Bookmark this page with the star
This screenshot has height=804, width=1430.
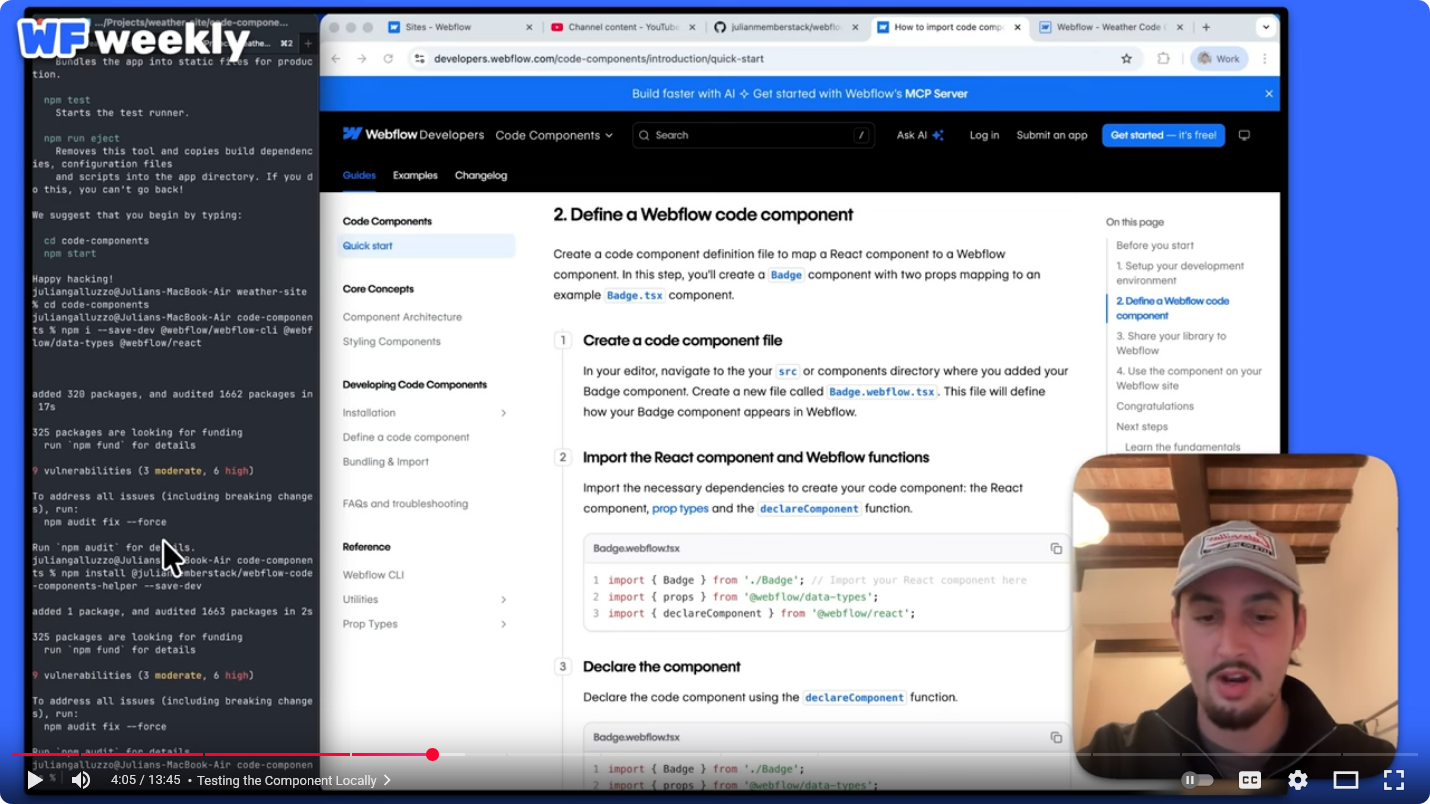(1126, 59)
